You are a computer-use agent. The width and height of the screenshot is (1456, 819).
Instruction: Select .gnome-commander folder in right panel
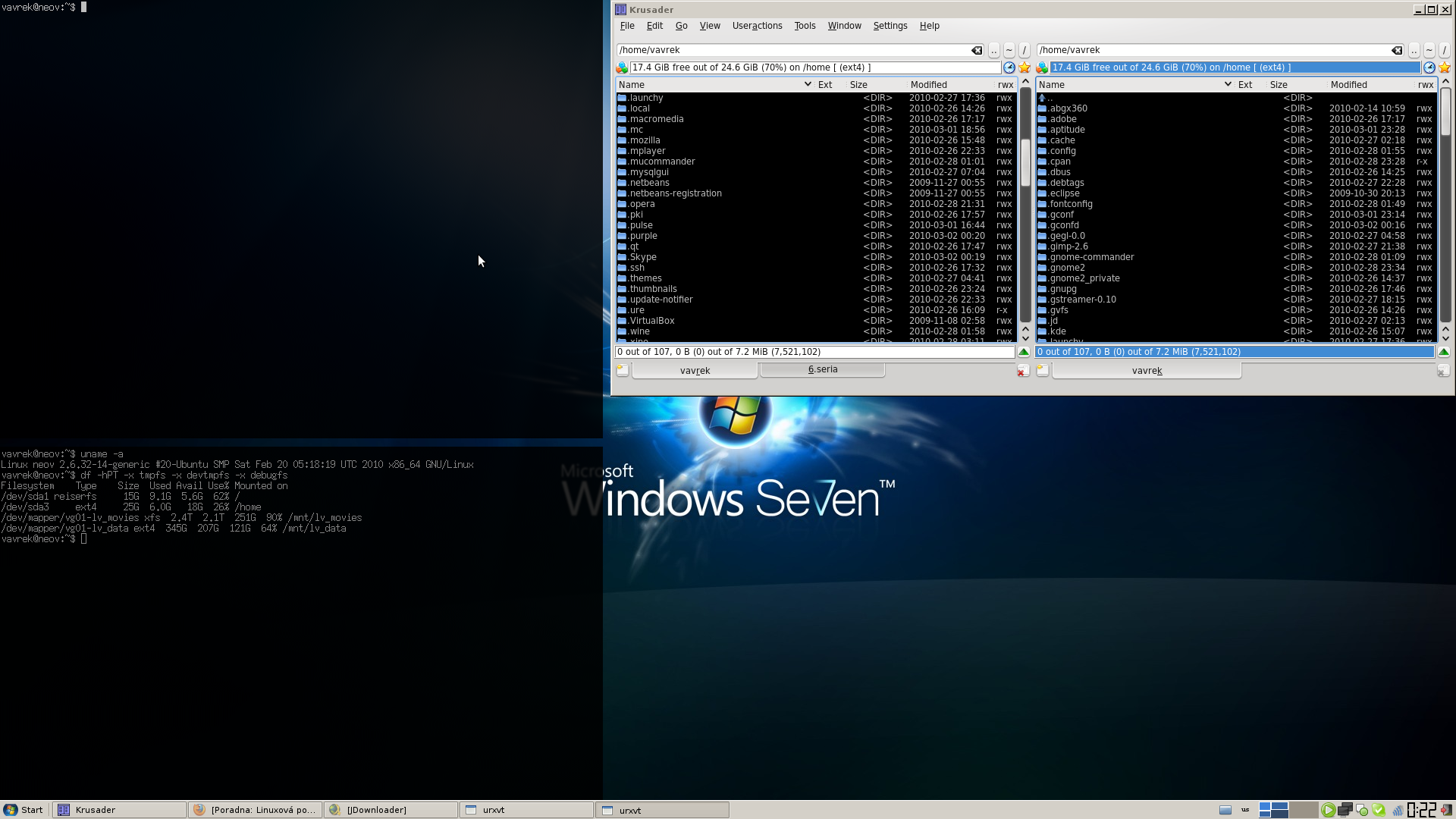1236,257
